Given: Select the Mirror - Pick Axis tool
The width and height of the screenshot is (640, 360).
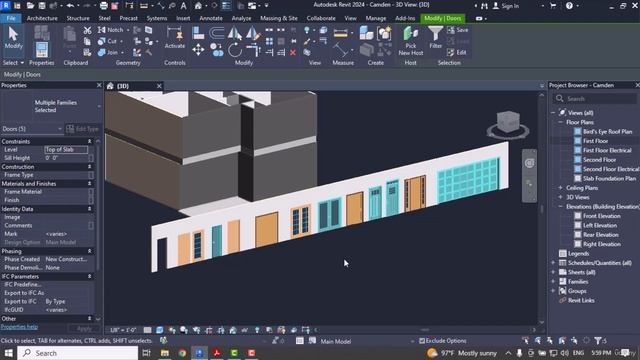Looking at the screenshot, I should 234,32.
